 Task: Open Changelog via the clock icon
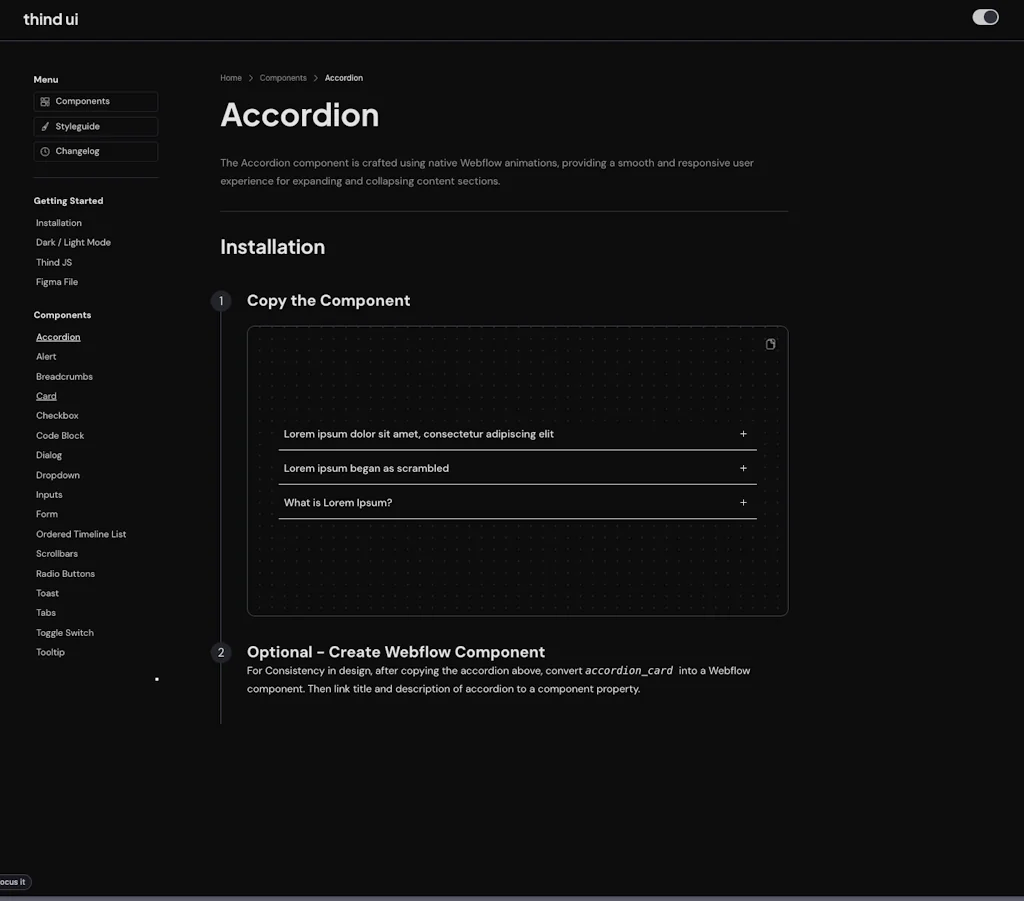(44, 151)
